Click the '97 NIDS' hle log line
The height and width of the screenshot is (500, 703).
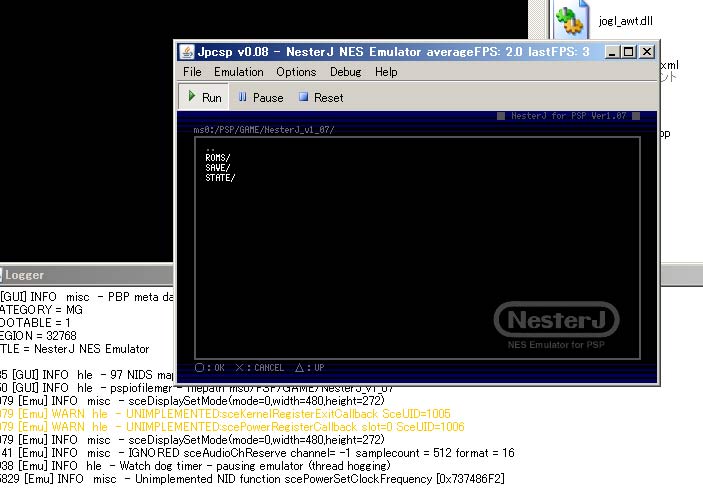pos(87,374)
